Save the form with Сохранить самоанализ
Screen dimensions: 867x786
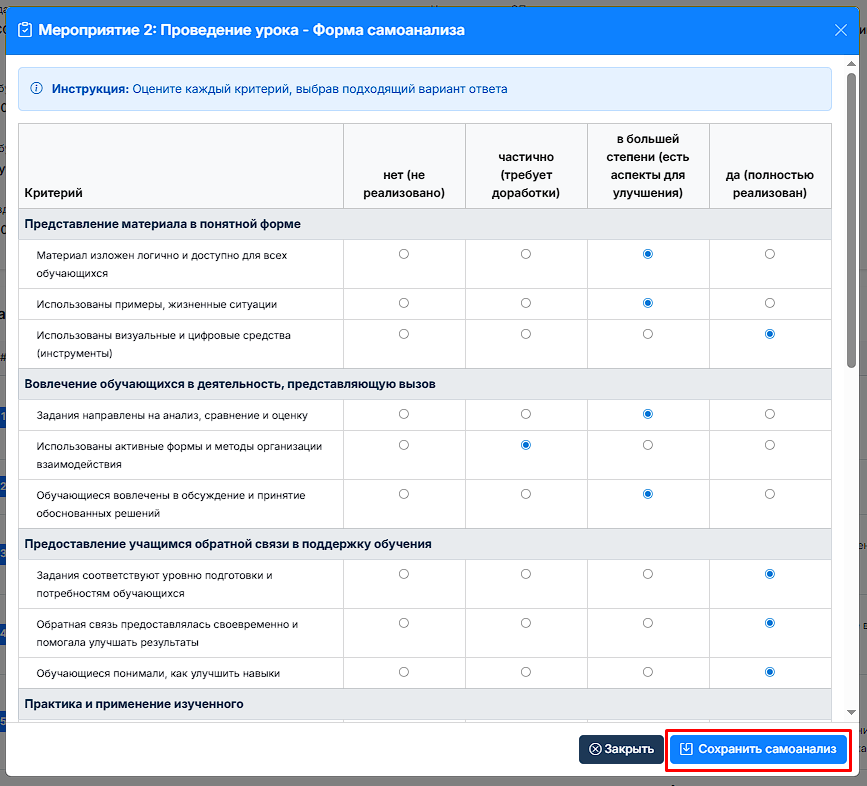pyautogui.click(x=758, y=749)
